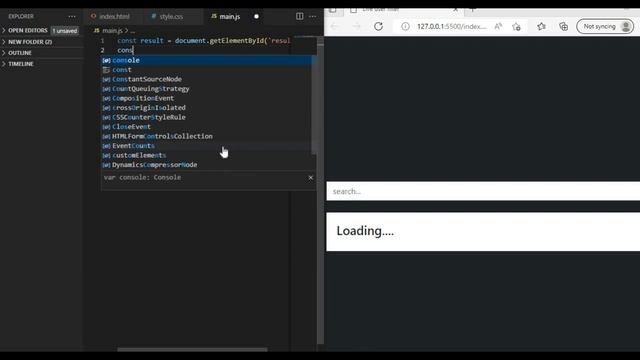Choose console suggestion
Screen dimensions: 640x360
click(x=209, y=60)
